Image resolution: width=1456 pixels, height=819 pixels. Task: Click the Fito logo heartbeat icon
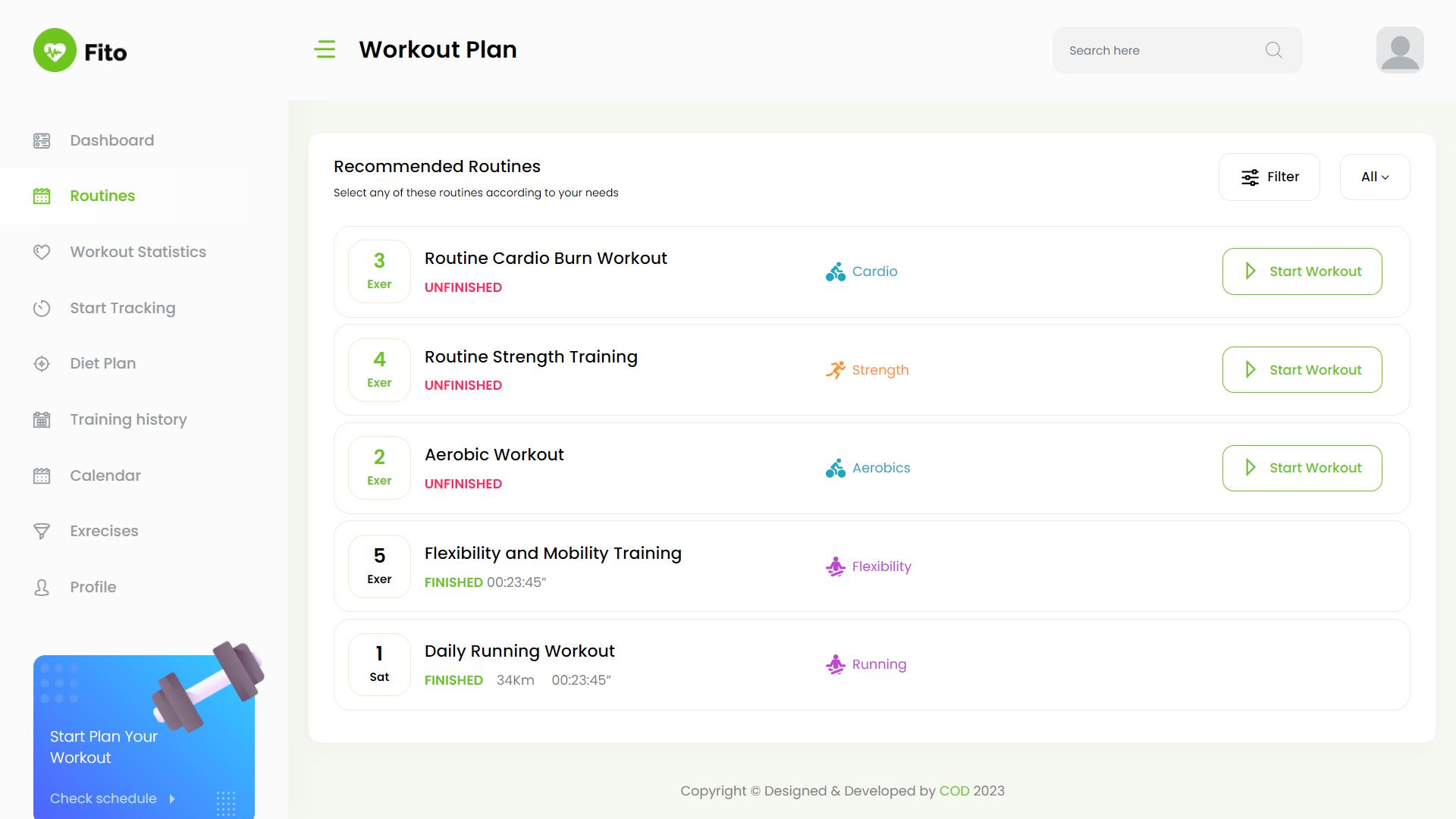pyautogui.click(x=55, y=50)
